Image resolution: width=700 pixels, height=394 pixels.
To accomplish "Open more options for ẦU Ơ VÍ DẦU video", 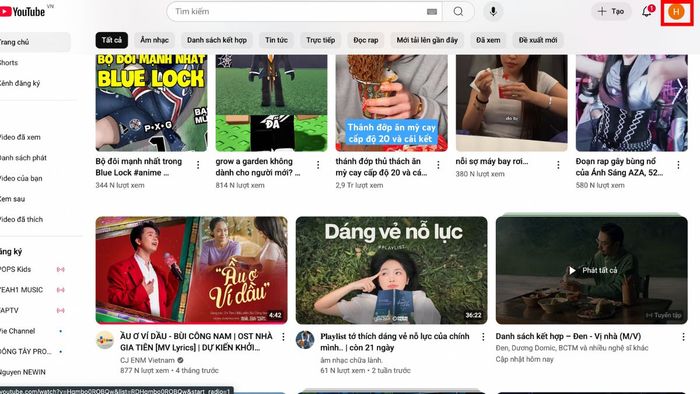I will point(283,337).
